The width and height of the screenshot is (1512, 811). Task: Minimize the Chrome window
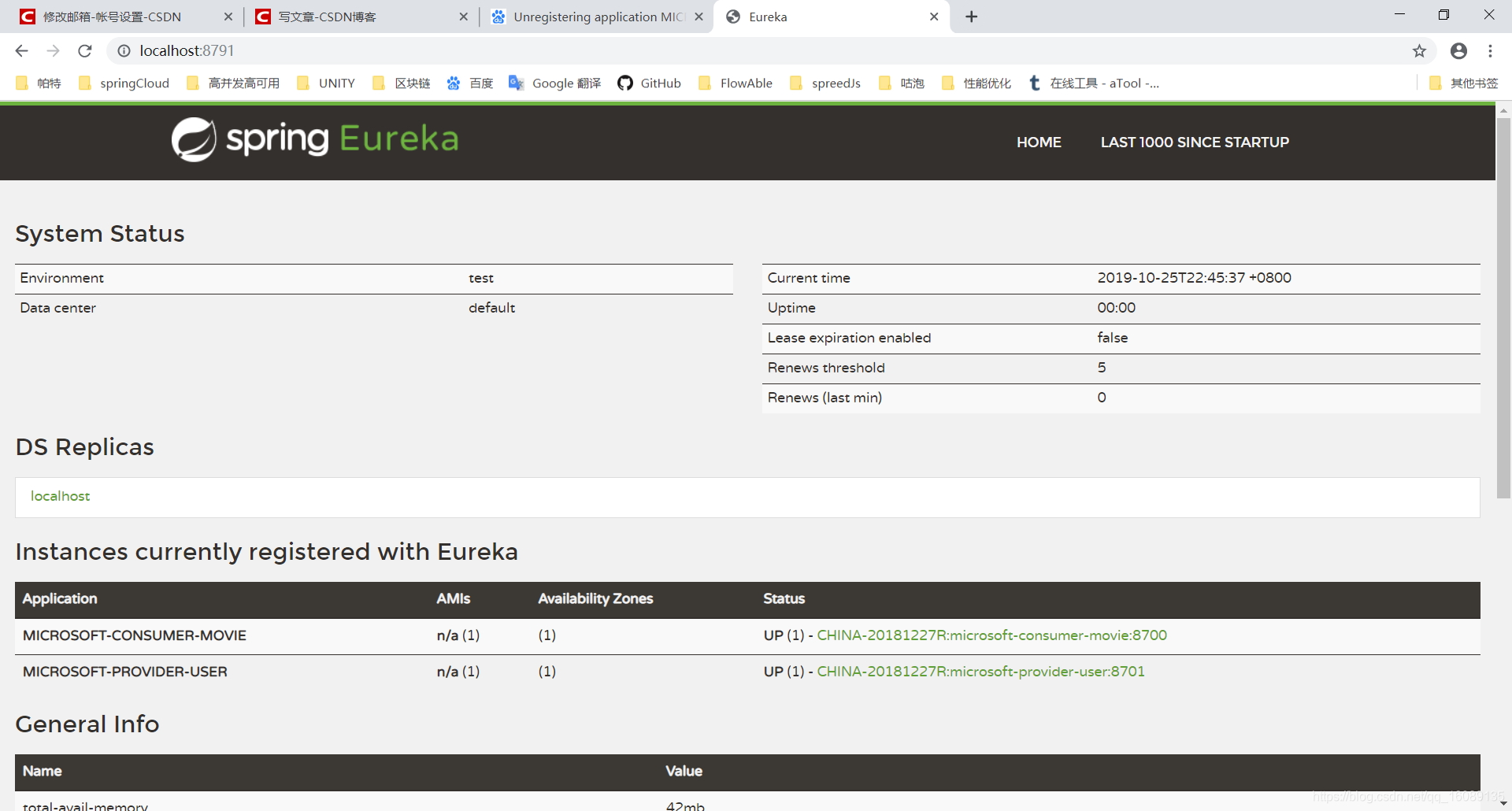1399,15
